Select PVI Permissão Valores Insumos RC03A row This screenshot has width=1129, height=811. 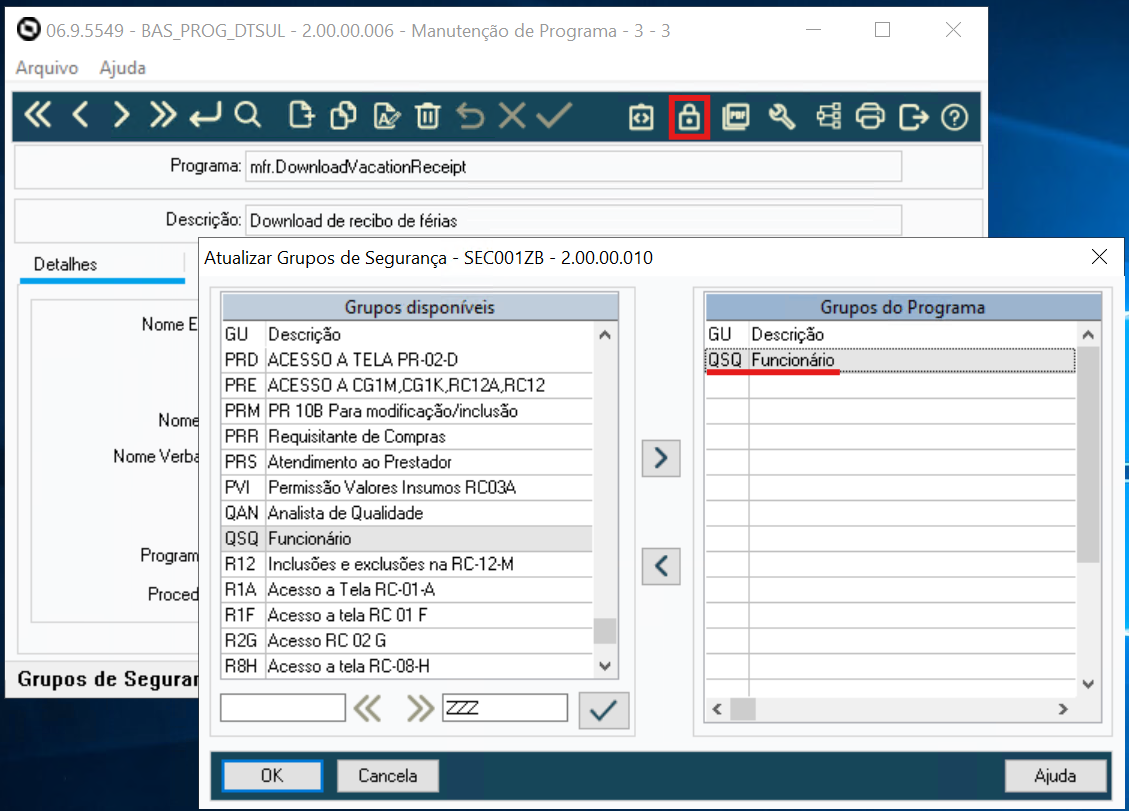(407, 488)
